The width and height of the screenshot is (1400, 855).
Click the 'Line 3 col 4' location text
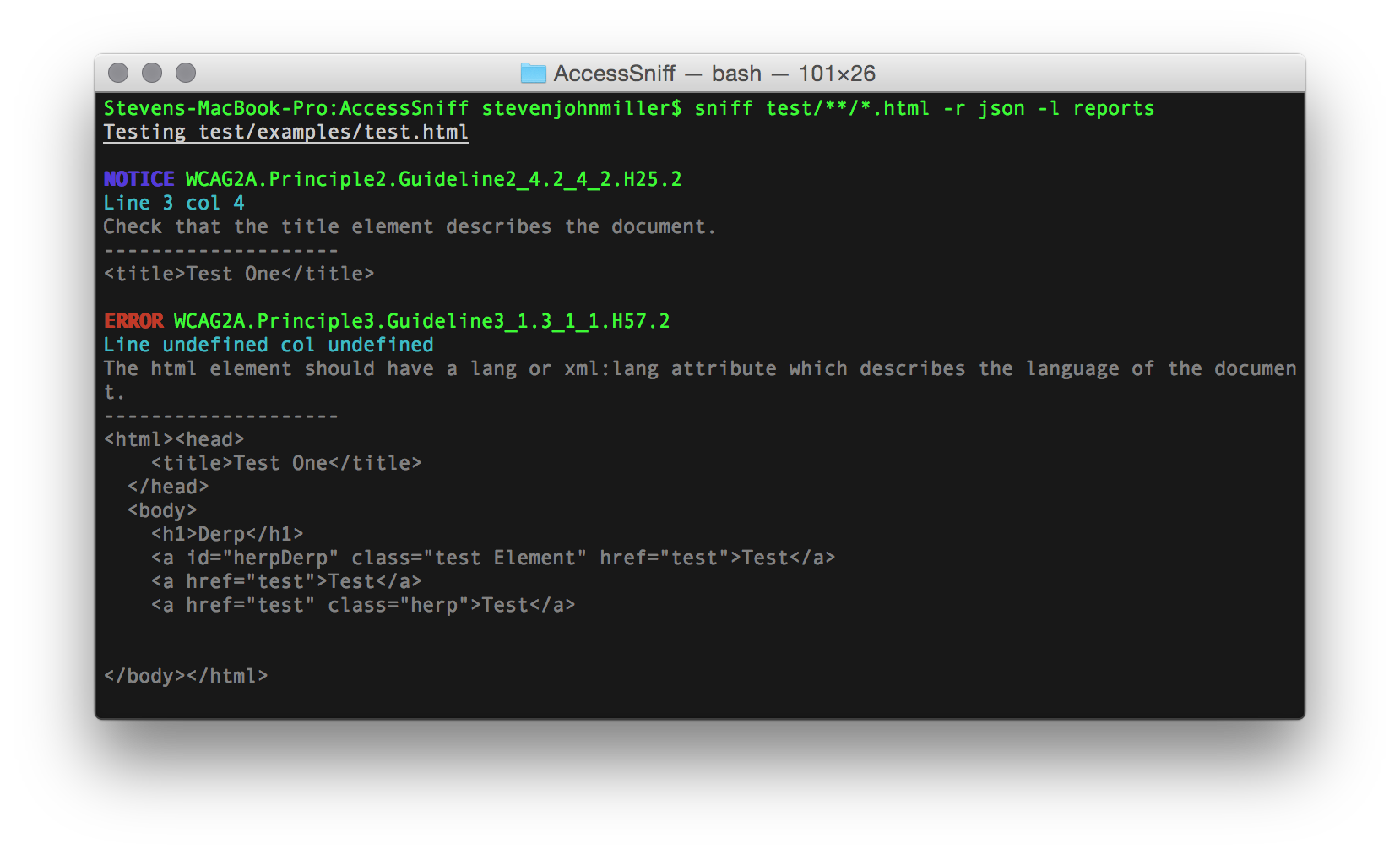point(174,203)
